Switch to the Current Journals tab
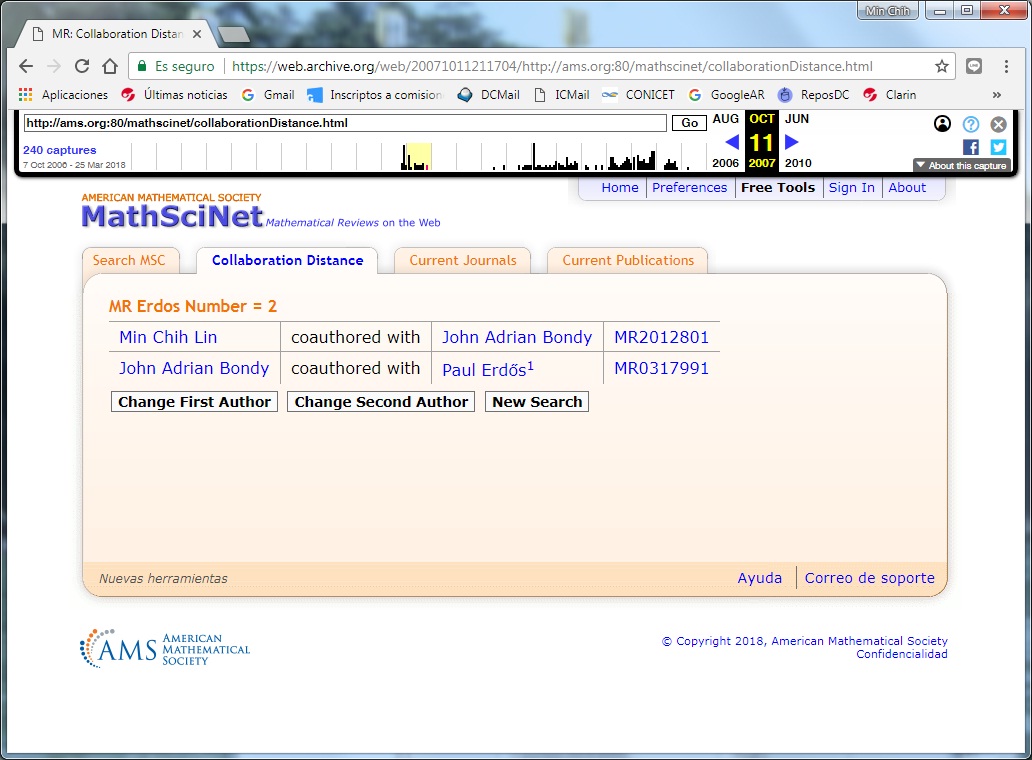Screen dimensions: 1032x760 [x=463, y=260]
